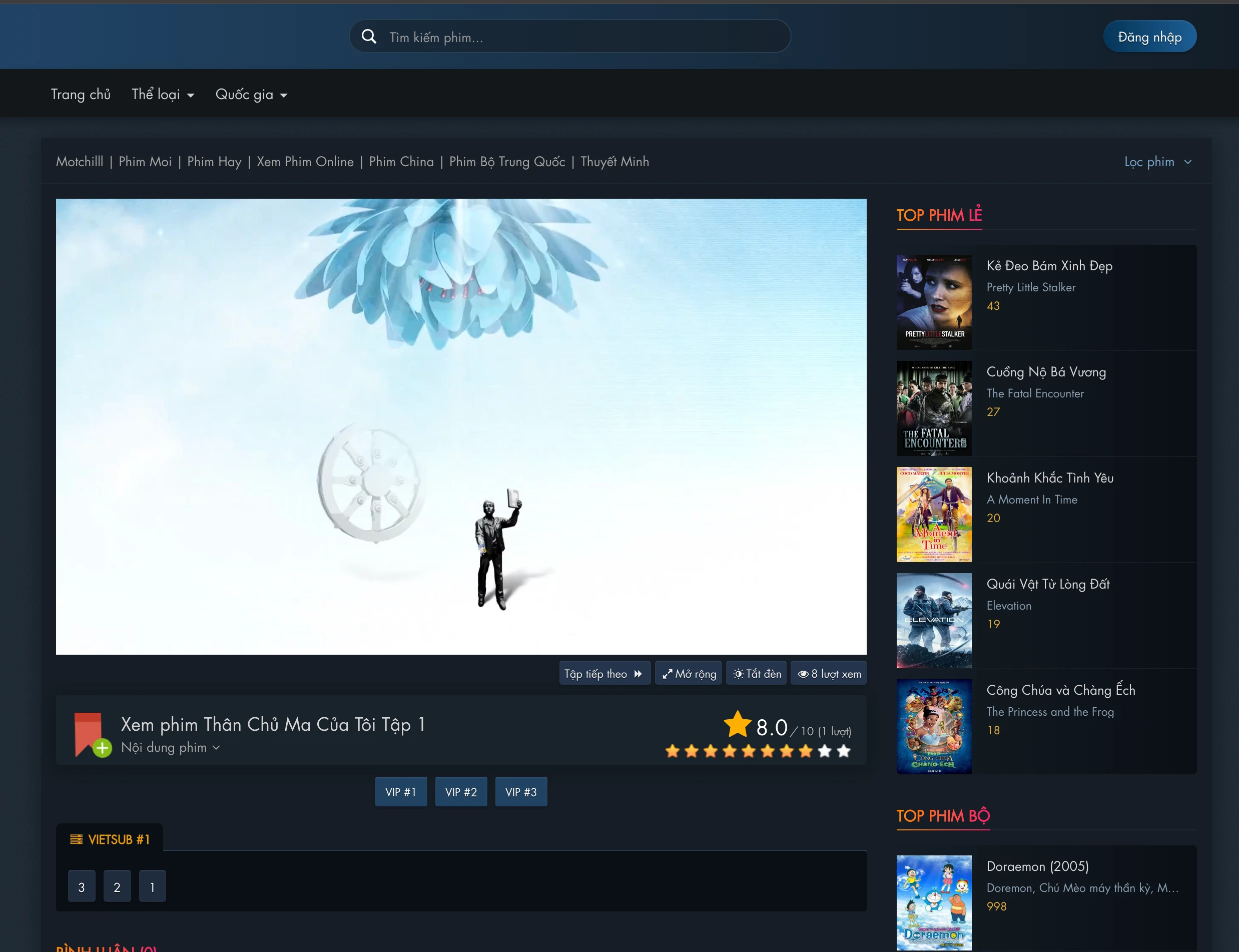Image resolution: width=1239 pixels, height=952 pixels.
Task: Click the eye icon showing 8 lượt xem
Action: tap(805, 673)
